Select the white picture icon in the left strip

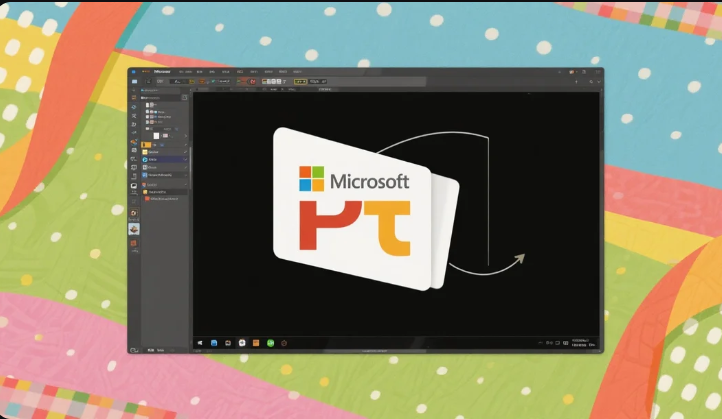tap(134, 186)
